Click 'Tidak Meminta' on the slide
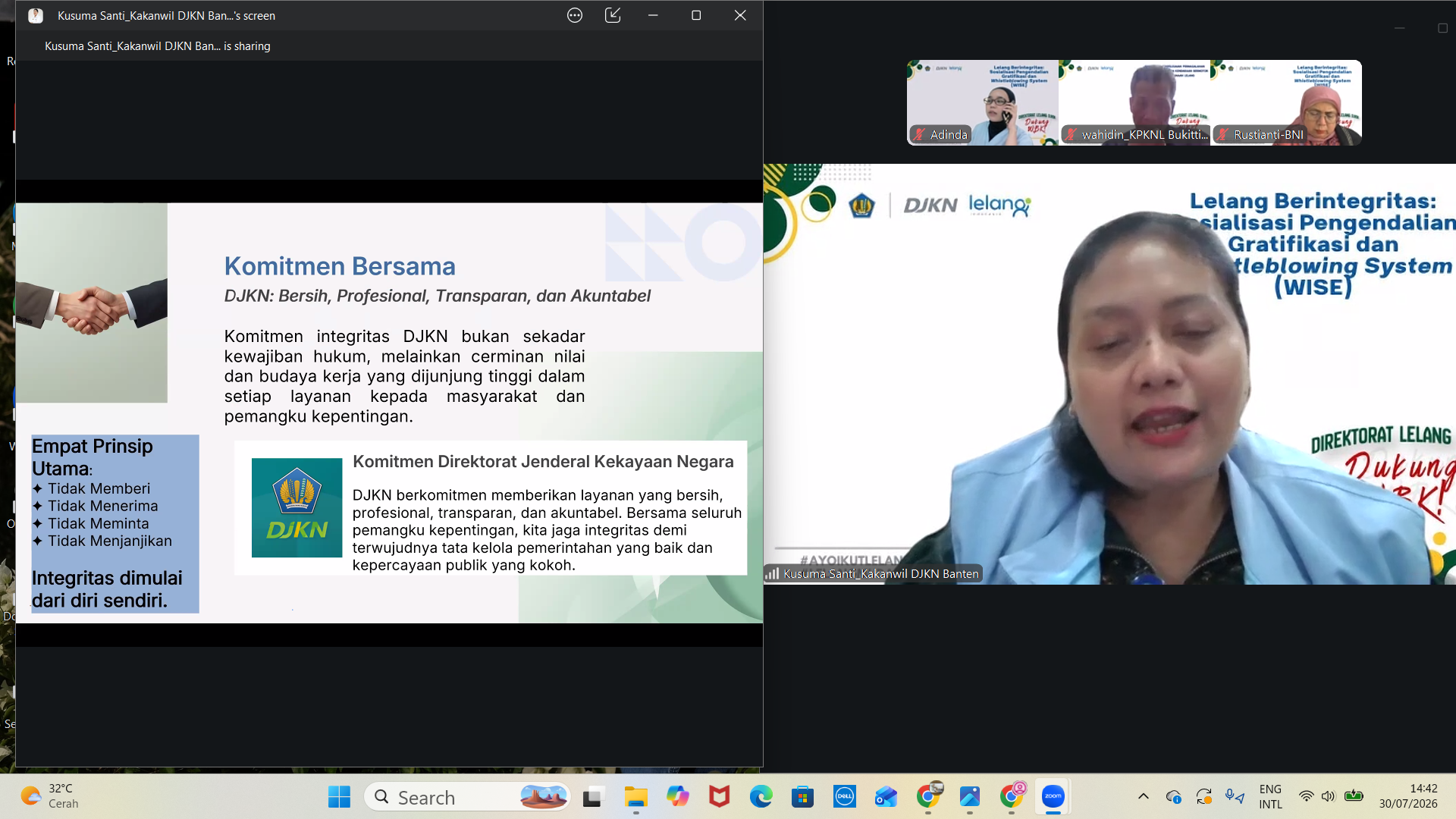The image size is (1456, 819). (x=99, y=523)
